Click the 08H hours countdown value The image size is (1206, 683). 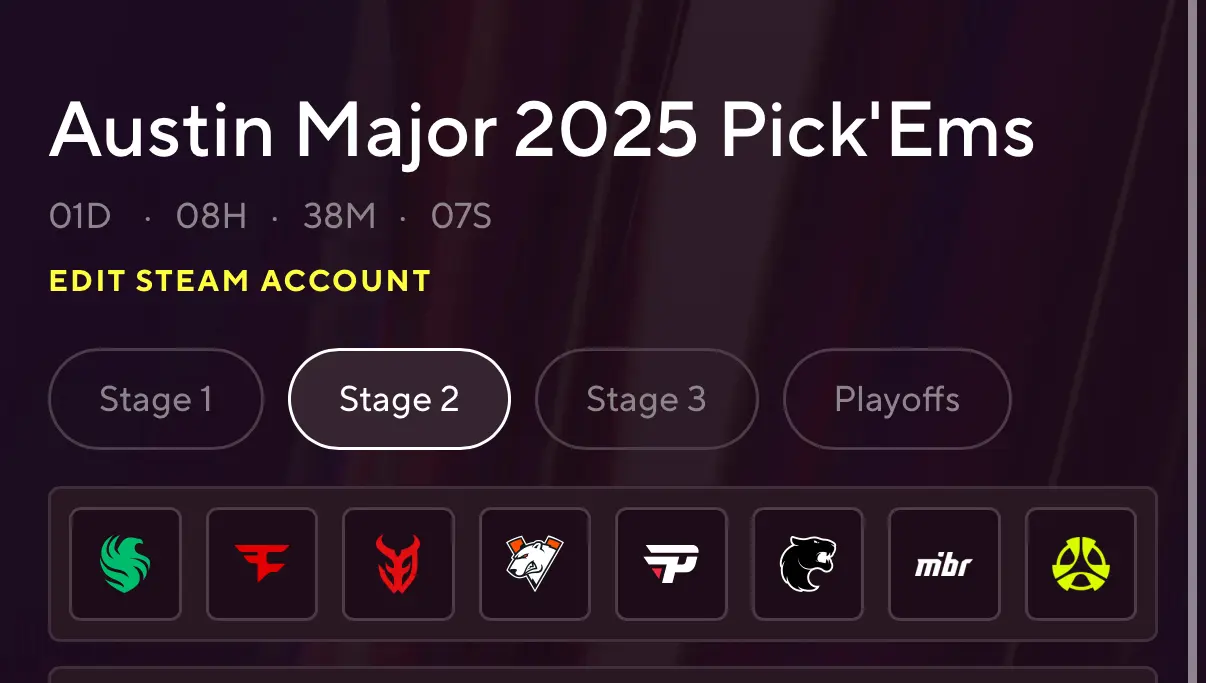[211, 217]
